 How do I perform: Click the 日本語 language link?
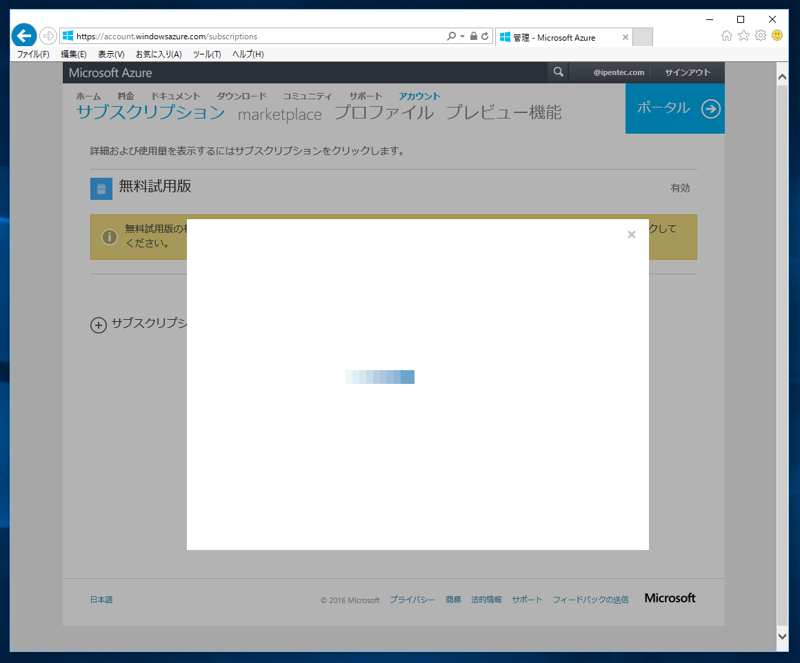coord(101,600)
